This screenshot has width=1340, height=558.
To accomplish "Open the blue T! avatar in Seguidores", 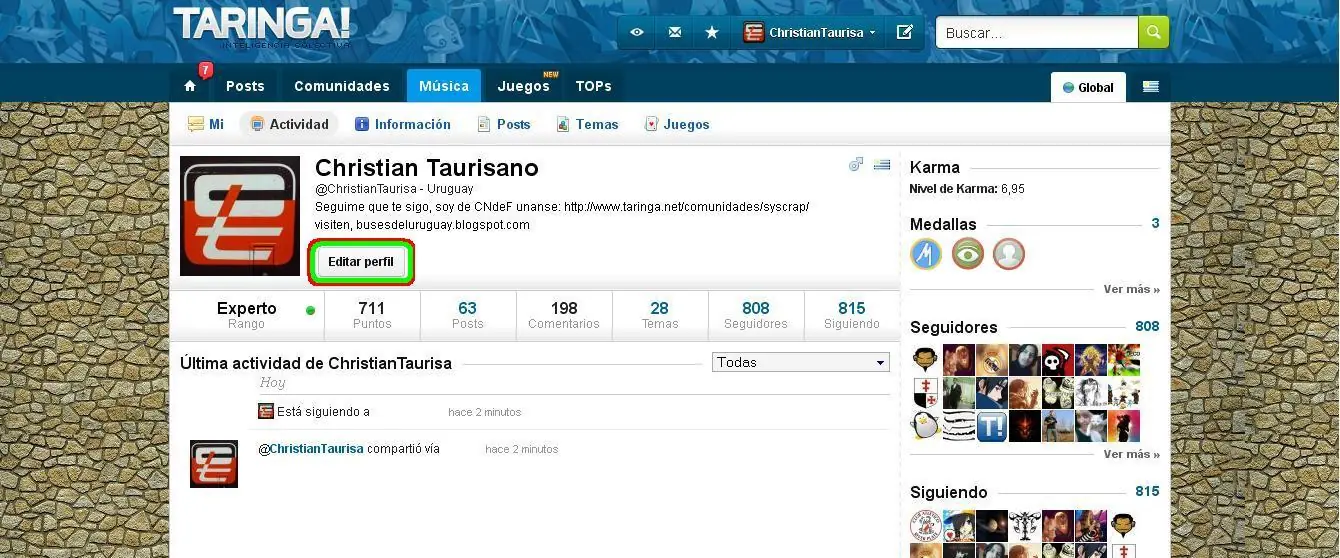I will coord(992,426).
